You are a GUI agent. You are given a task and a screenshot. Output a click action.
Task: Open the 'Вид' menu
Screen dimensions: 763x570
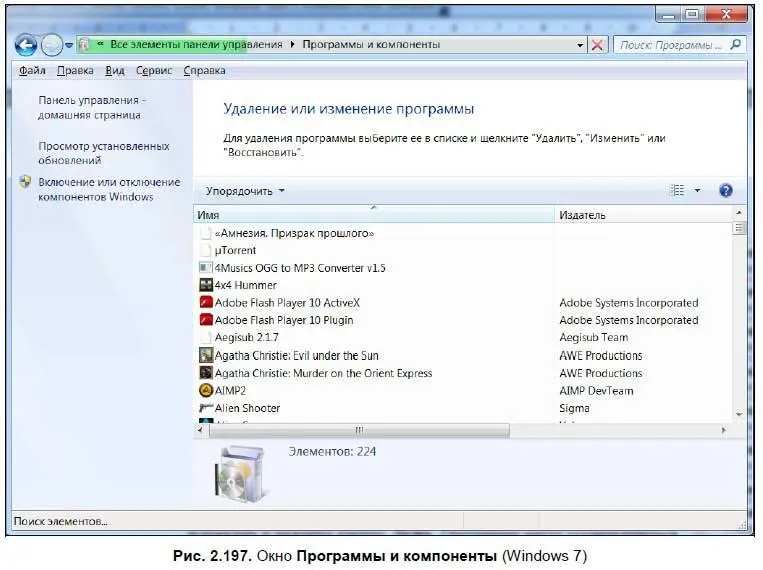coord(115,71)
